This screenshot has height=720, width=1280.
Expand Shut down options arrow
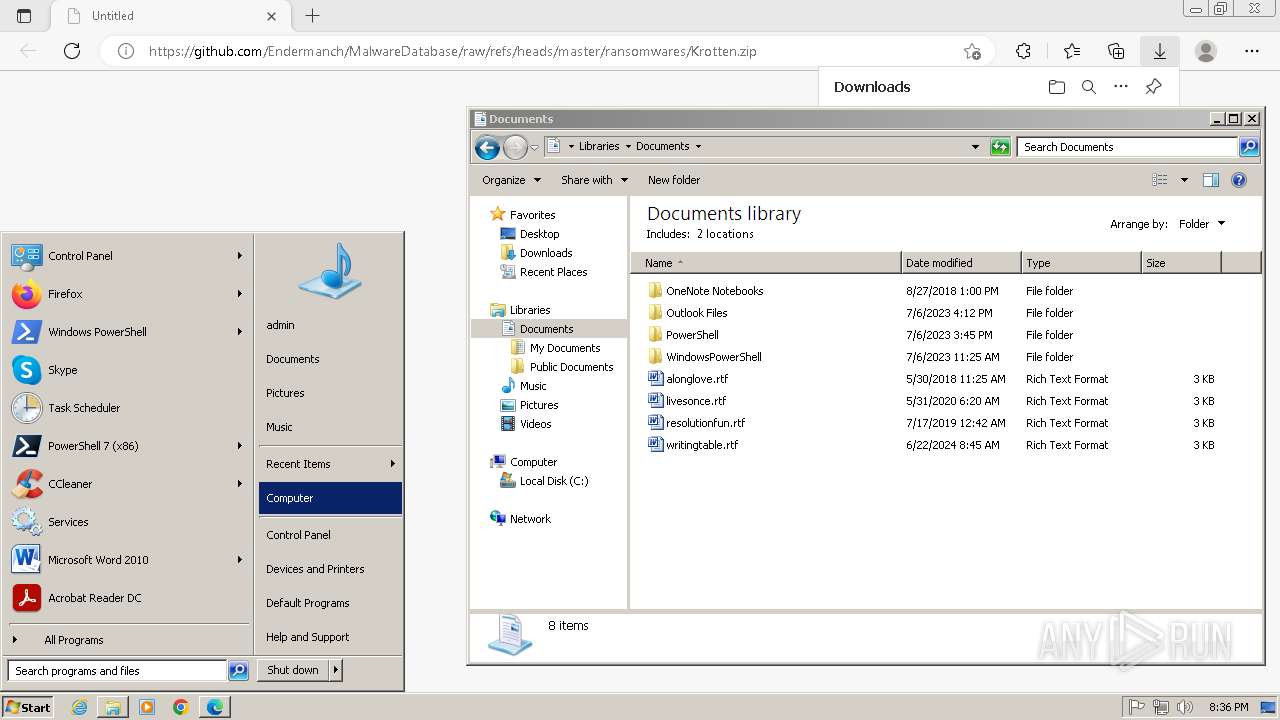pyautogui.click(x=336, y=670)
